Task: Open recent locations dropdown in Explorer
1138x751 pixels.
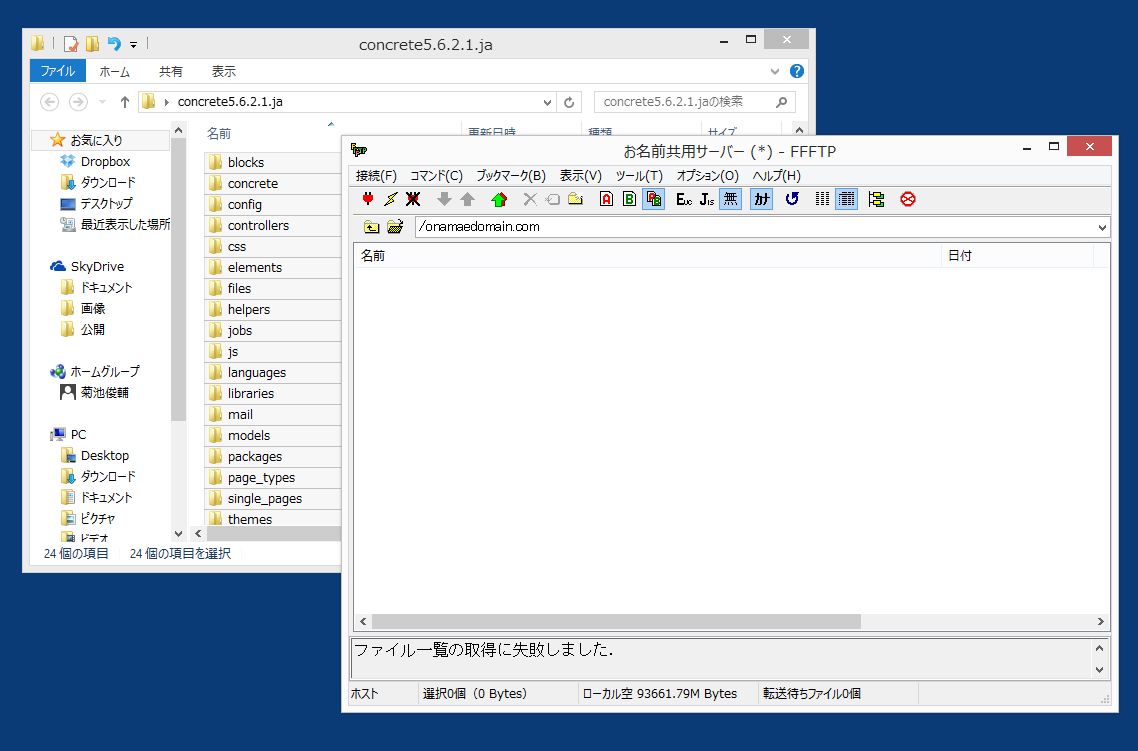Action: pos(102,102)
